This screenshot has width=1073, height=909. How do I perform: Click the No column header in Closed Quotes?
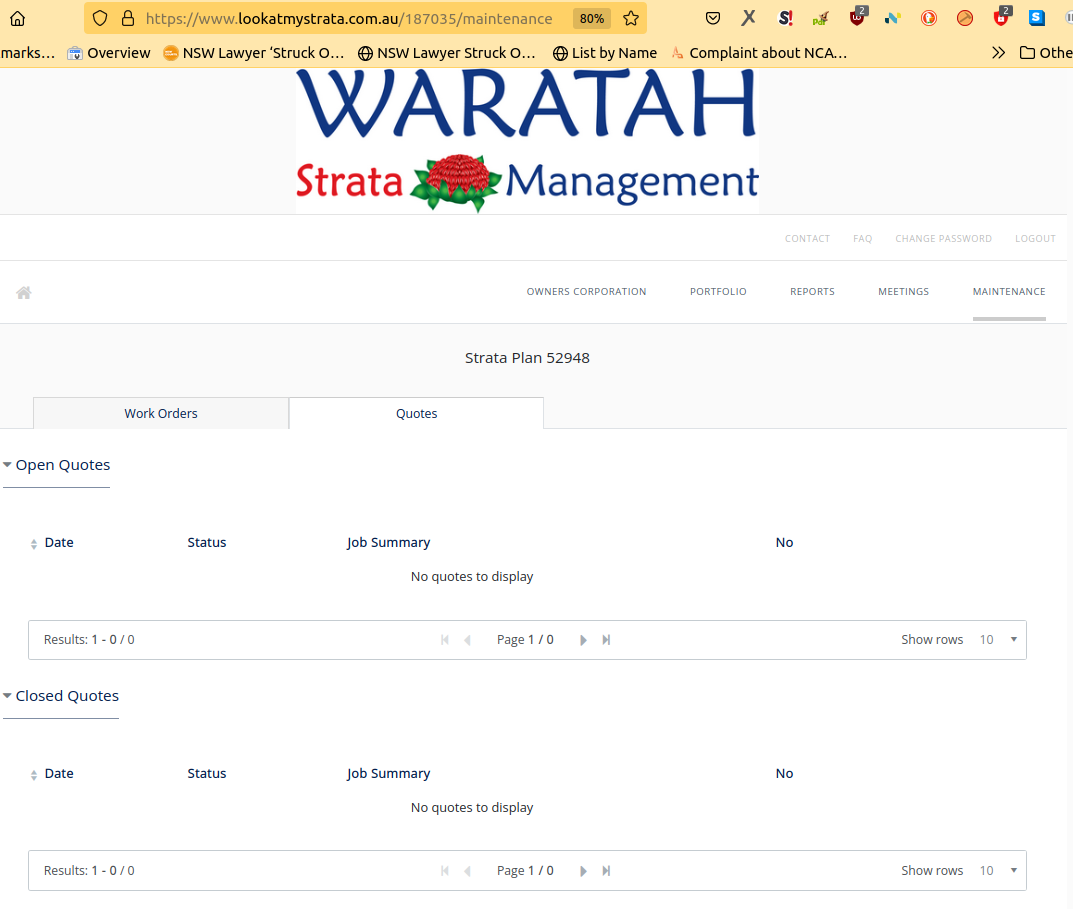pyautogui.click(x=784, y=773)
